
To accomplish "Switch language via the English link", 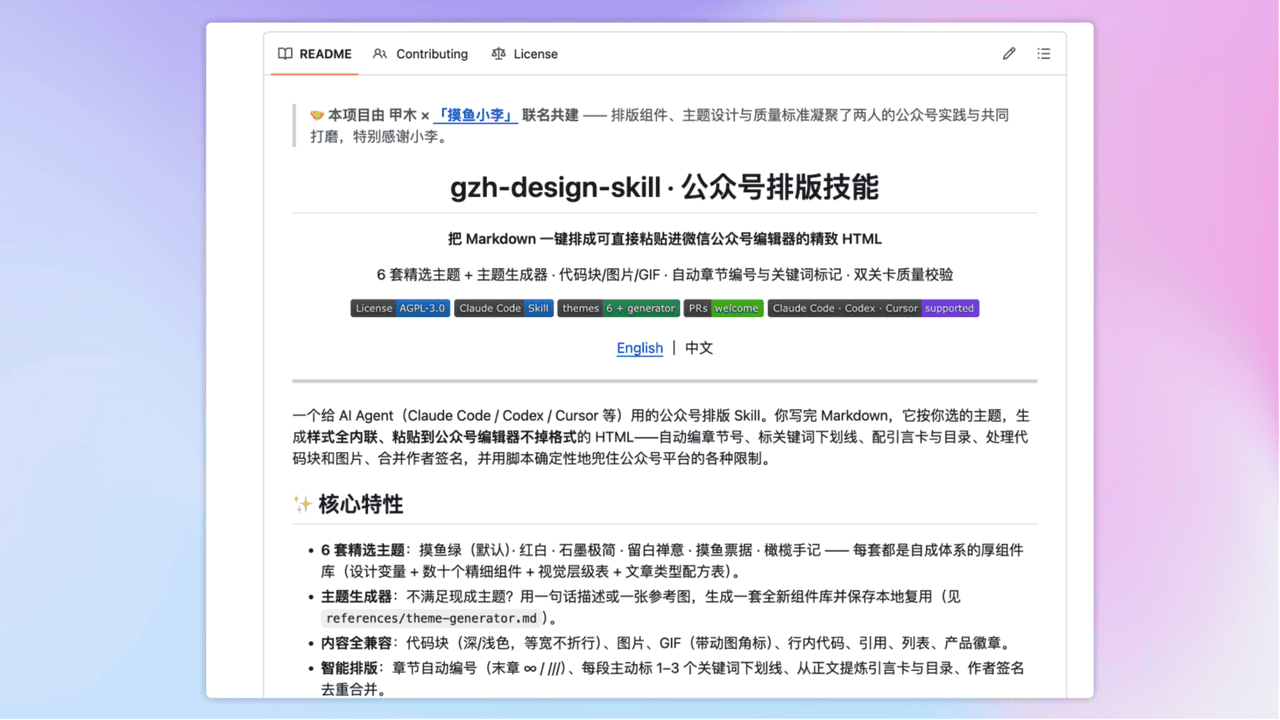I will 640,348.
